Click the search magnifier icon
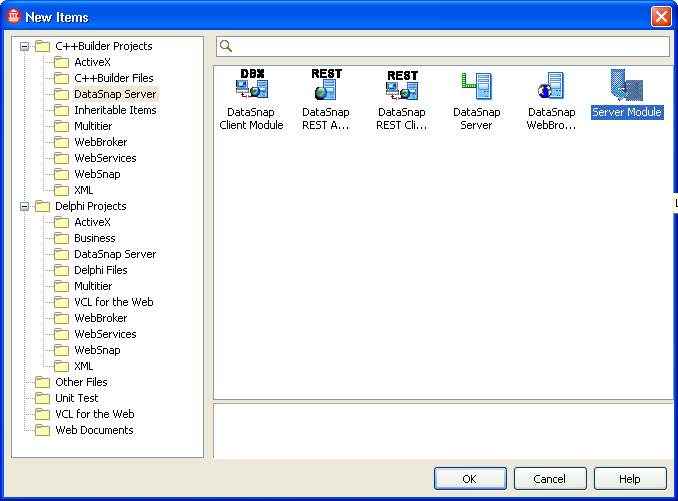Image resolution: width=678 pixels, height=501 pixels. pyautogui.click(x=226, y=46)
